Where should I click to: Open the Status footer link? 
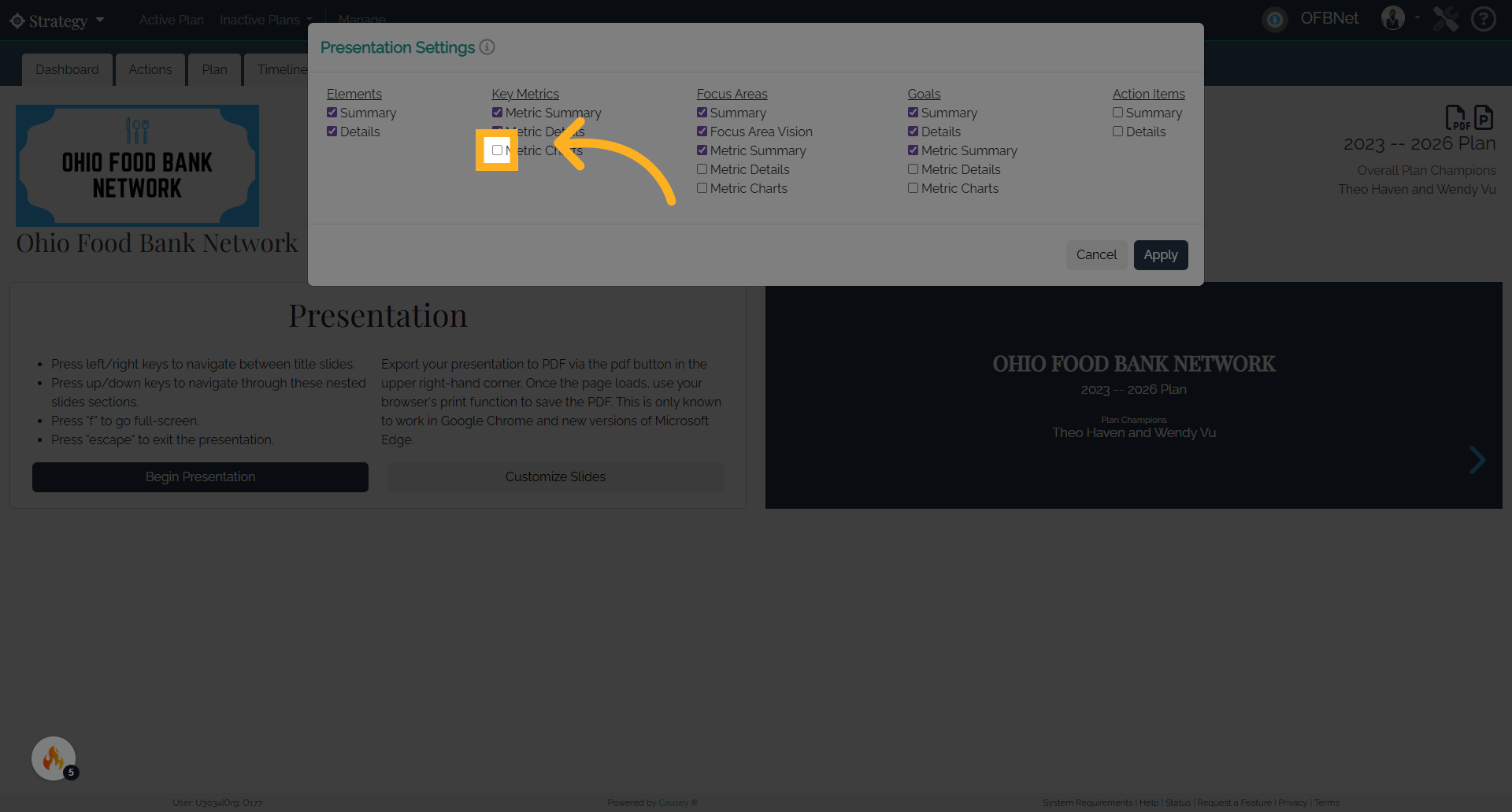coord(1178,803)
